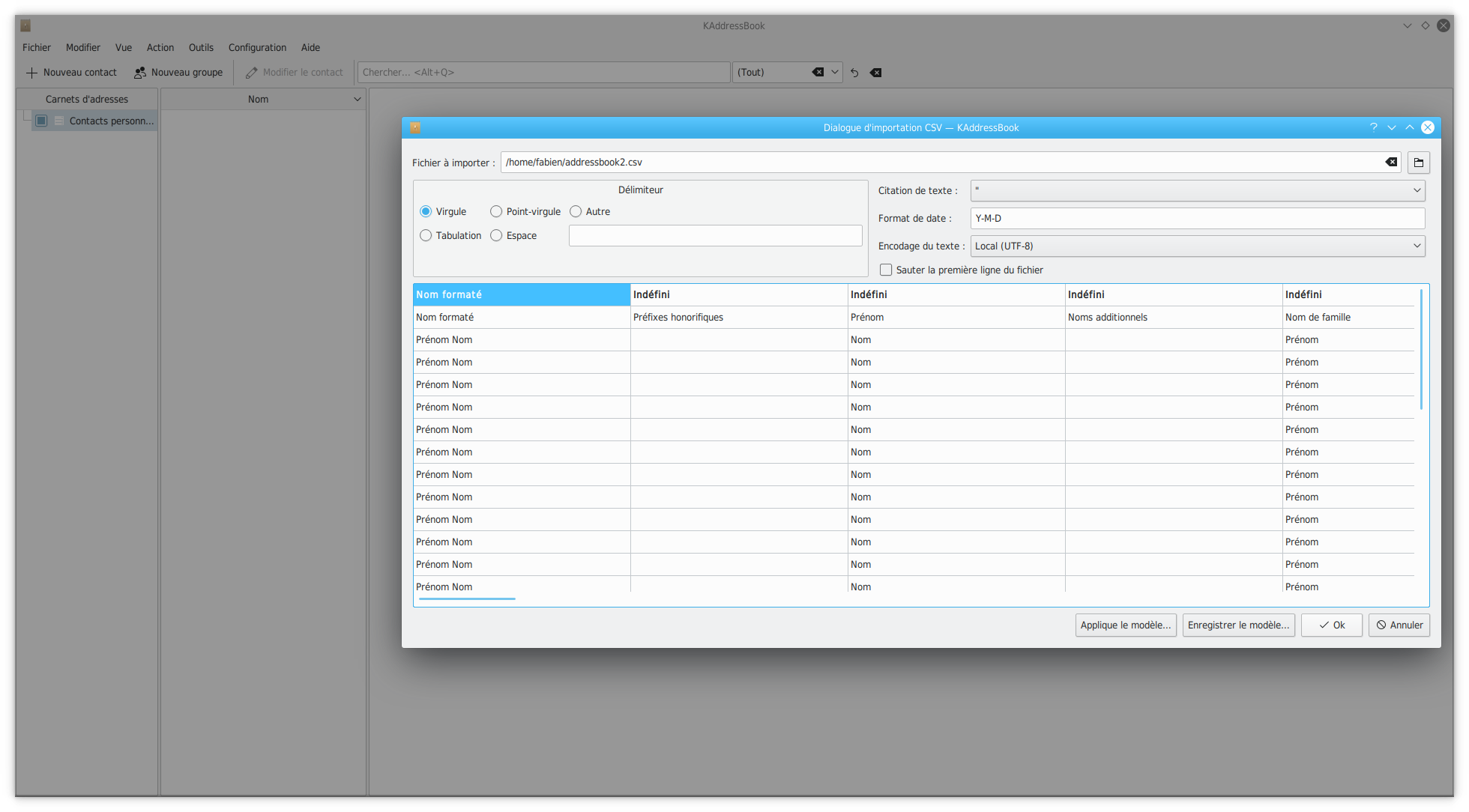Click Nouveau groupe toolbar button
1469x812 pixels.
(178, 73)
